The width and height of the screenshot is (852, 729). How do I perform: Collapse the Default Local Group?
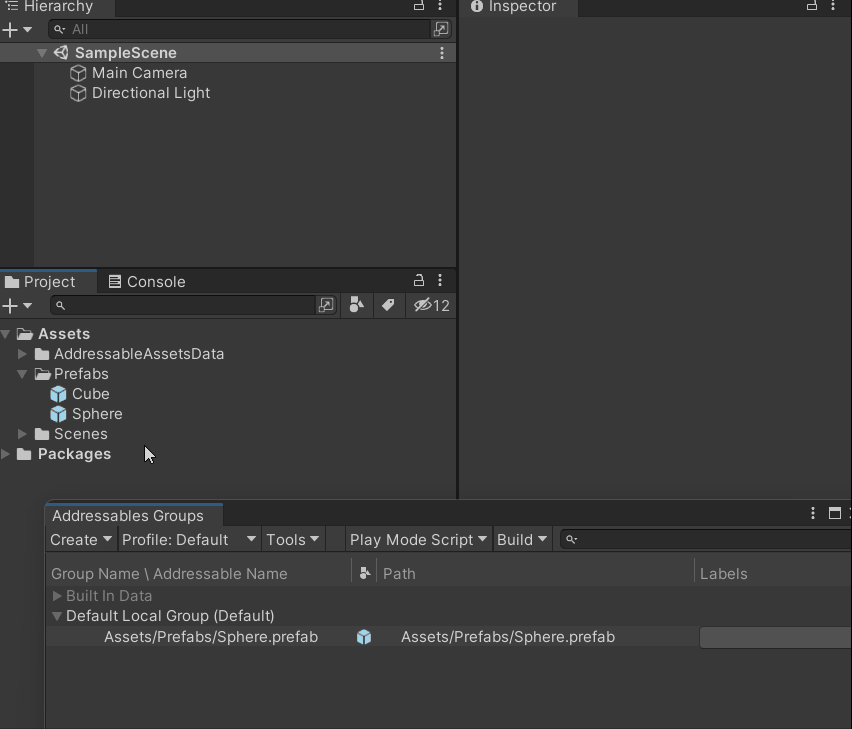click(57, 616)
